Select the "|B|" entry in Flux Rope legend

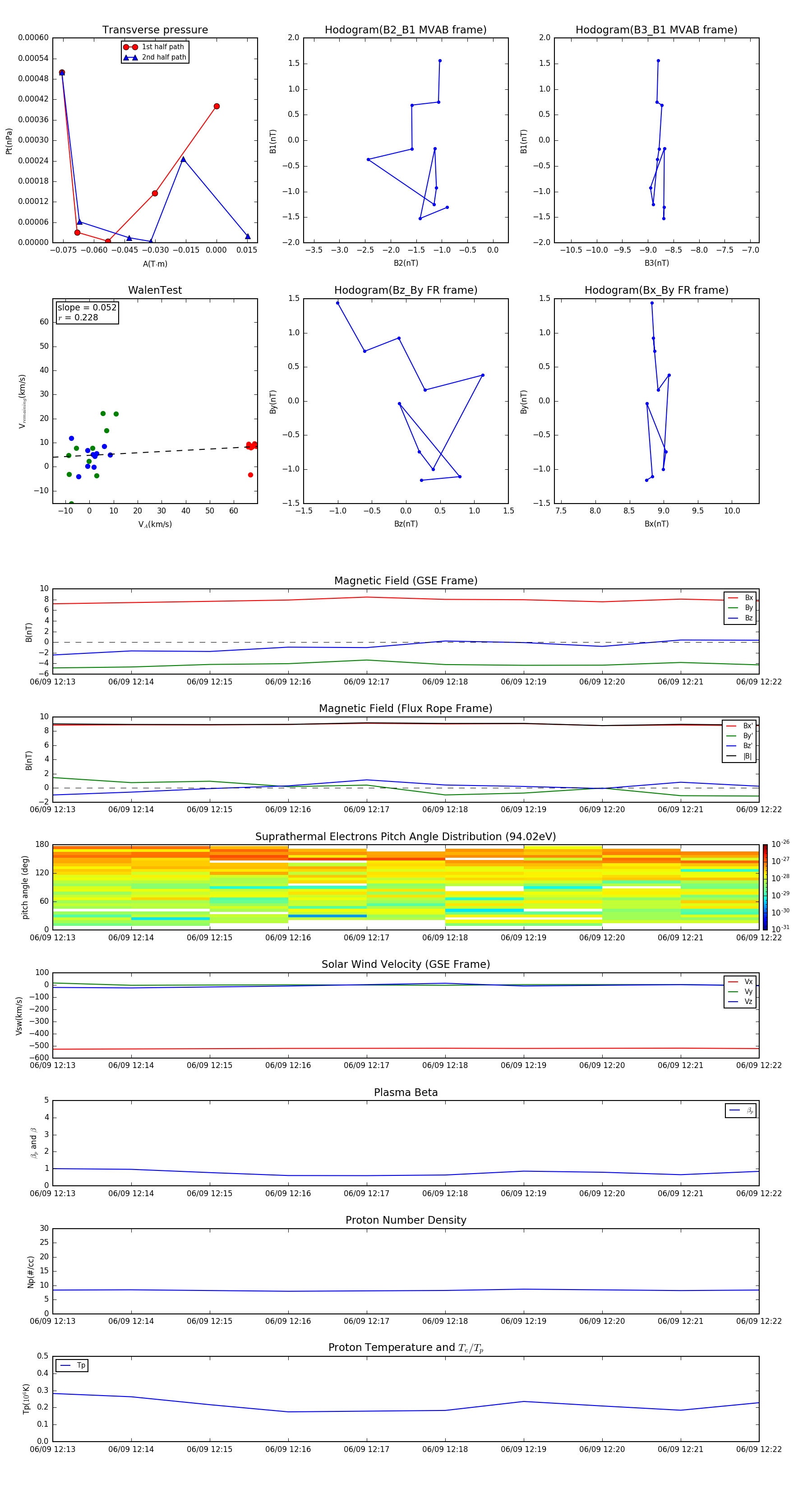[739, 756]
